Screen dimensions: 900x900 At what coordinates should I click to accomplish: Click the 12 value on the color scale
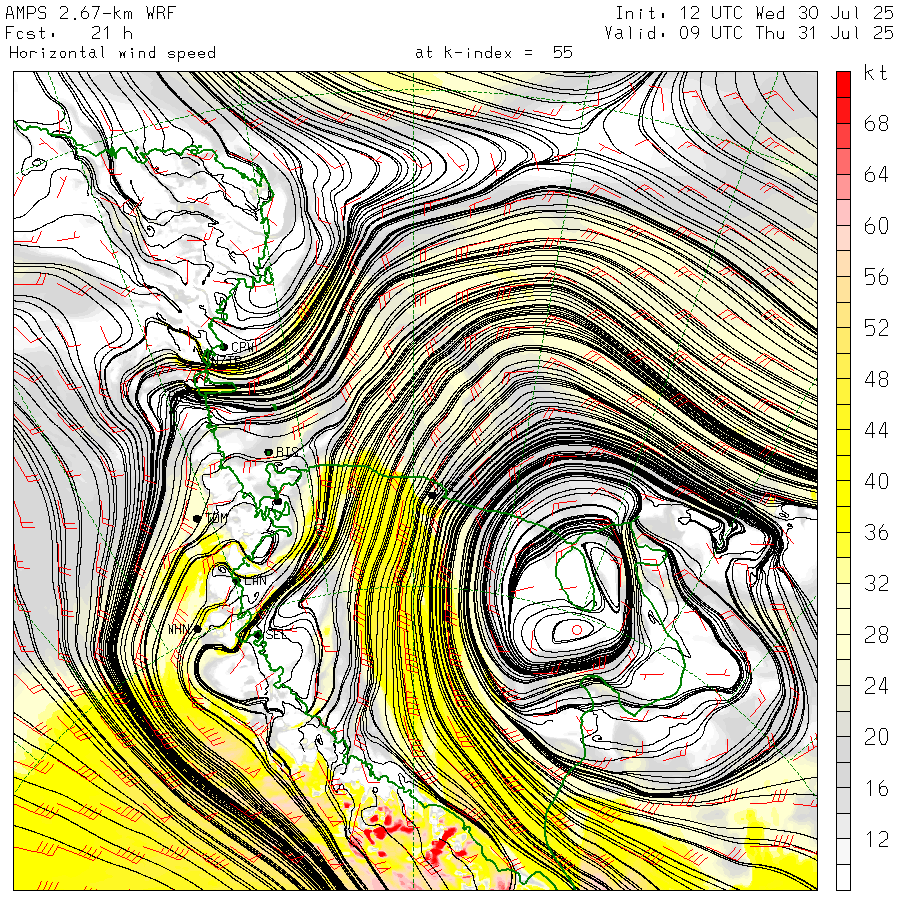pos(876,839)
